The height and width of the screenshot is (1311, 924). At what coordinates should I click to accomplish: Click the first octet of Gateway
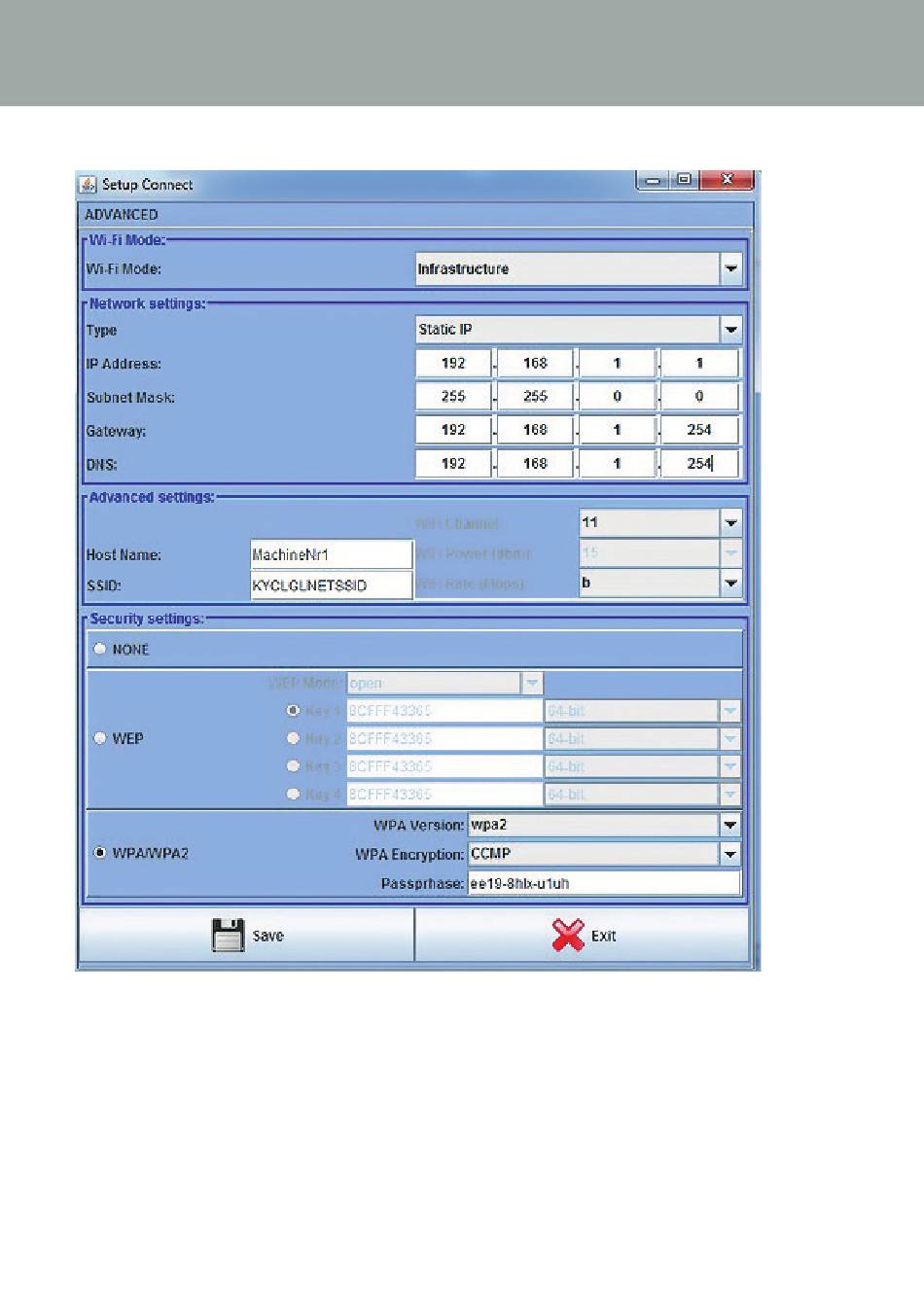453,430
